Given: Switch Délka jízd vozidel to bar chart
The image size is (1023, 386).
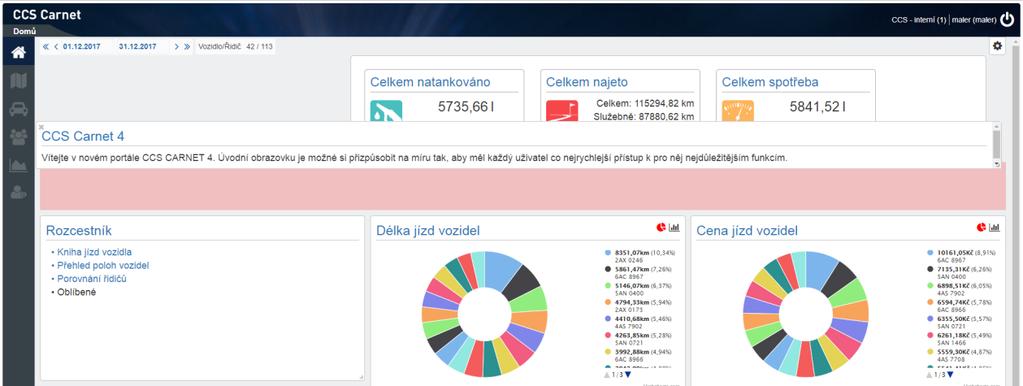Looking at the screenshot, I should (x=674, y=227).
